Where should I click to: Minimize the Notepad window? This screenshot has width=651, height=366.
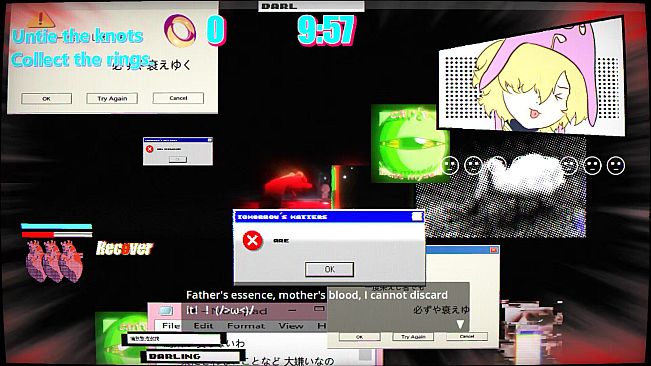click(292, 310)
